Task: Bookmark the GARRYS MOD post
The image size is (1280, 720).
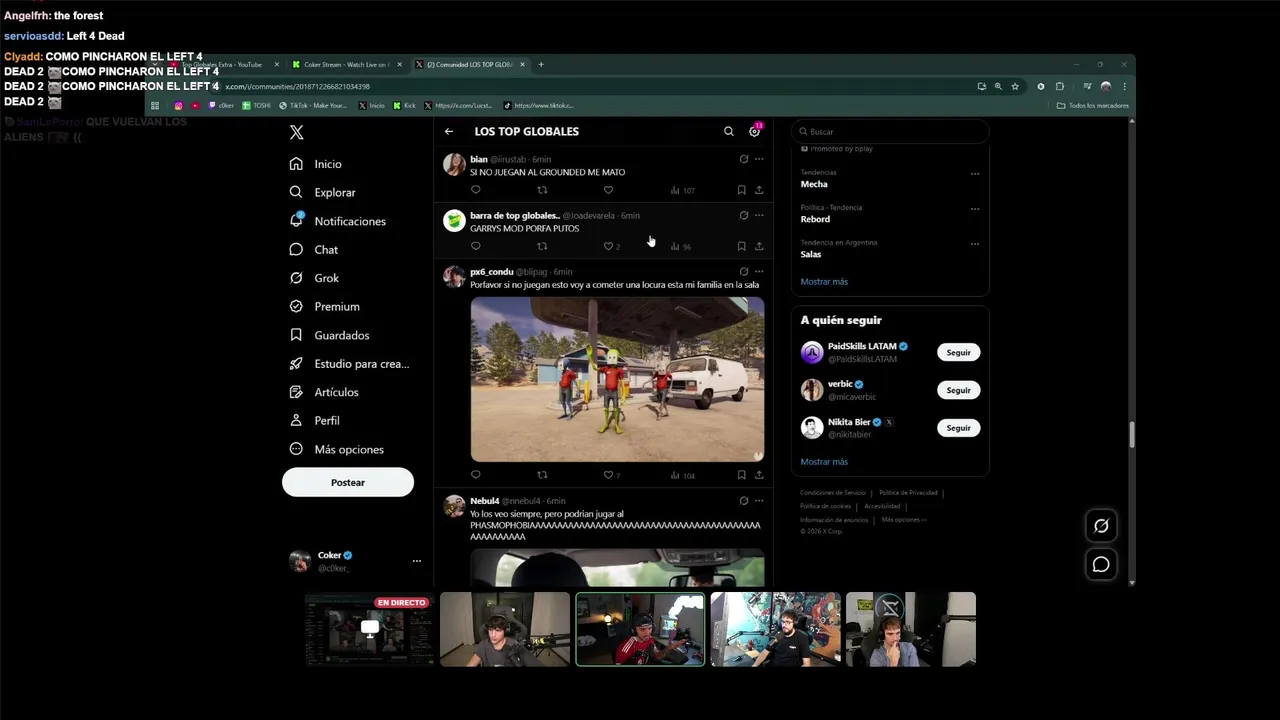Action: pos(741,246)
